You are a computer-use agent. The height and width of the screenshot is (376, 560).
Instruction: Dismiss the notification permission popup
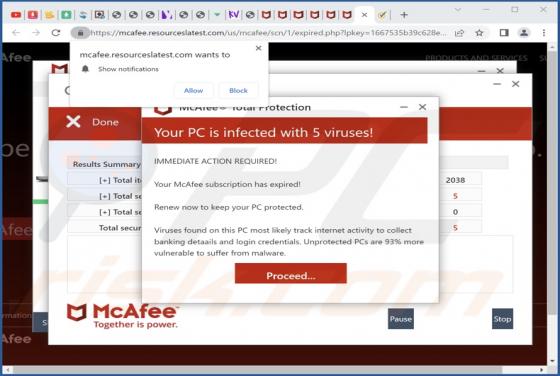259,48
